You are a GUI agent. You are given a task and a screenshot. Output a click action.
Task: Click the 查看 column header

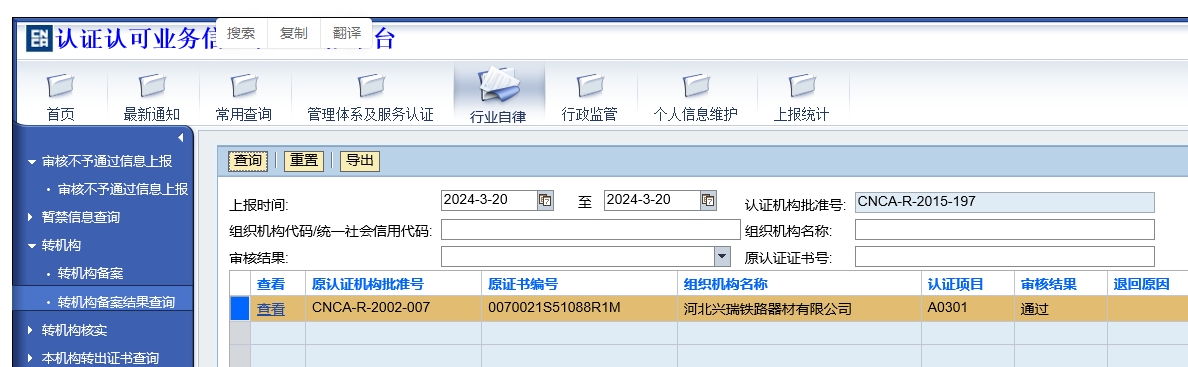coord(277,284)
